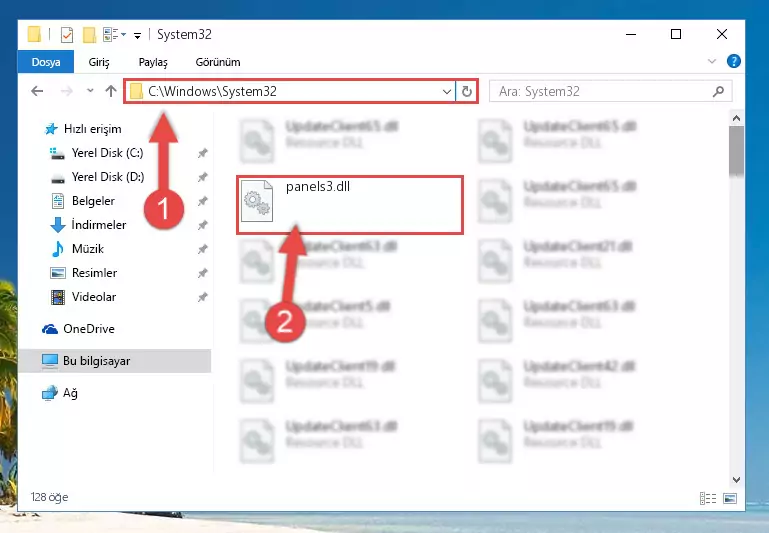This screenshot has width=769, height=533.
Task: Click the folder icon in address bar
Action: tap(136, 91)
